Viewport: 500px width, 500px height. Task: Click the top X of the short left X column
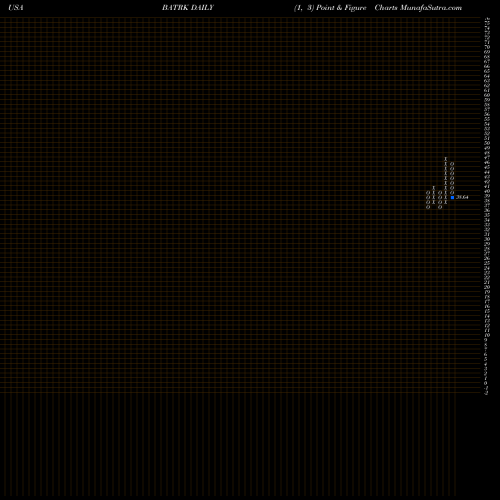pyautogui.click(x=434, y=188)
